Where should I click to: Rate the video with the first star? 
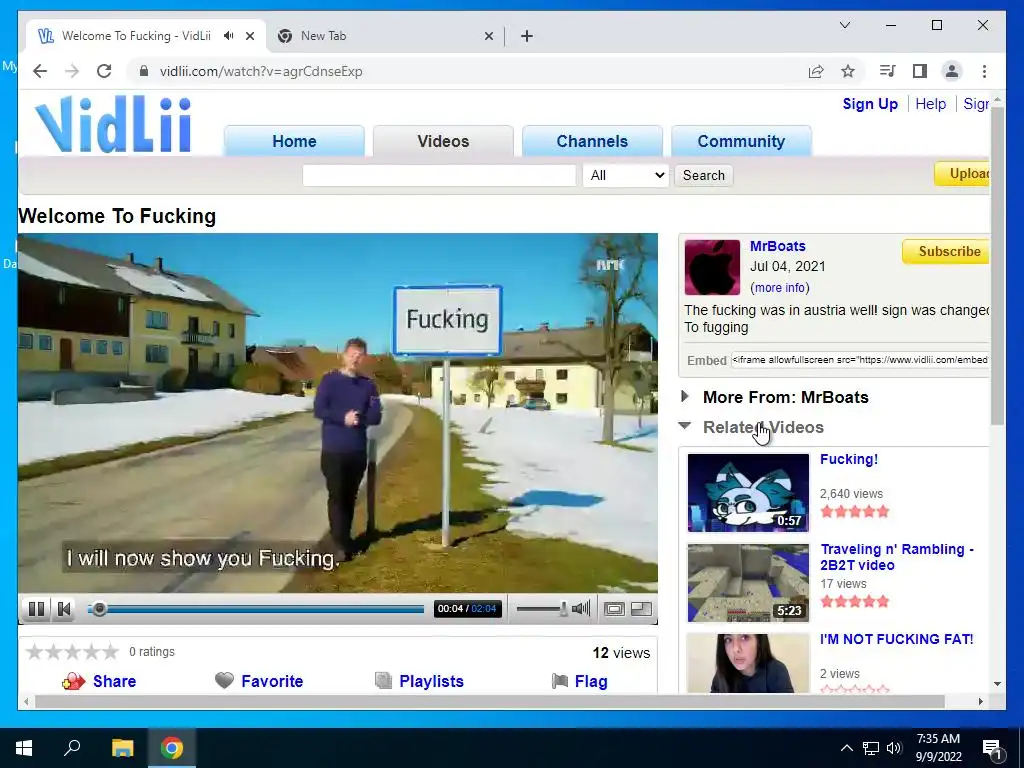tap(35, 652)
